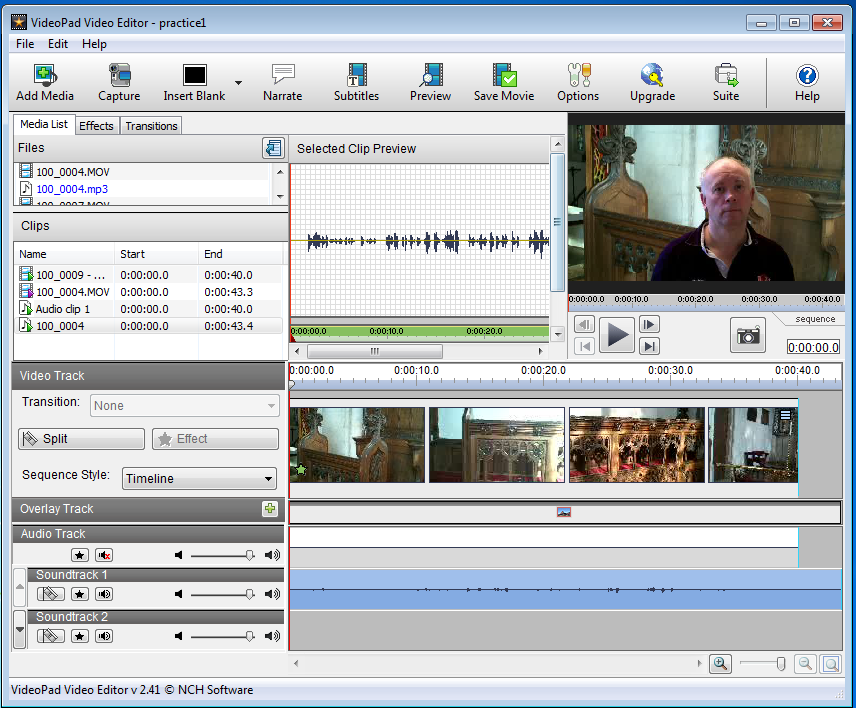Viewport: 856px width, 708px height.
Task: Switch to the Transitions tab
Action: pyautogui.click(x=151, y=126)
